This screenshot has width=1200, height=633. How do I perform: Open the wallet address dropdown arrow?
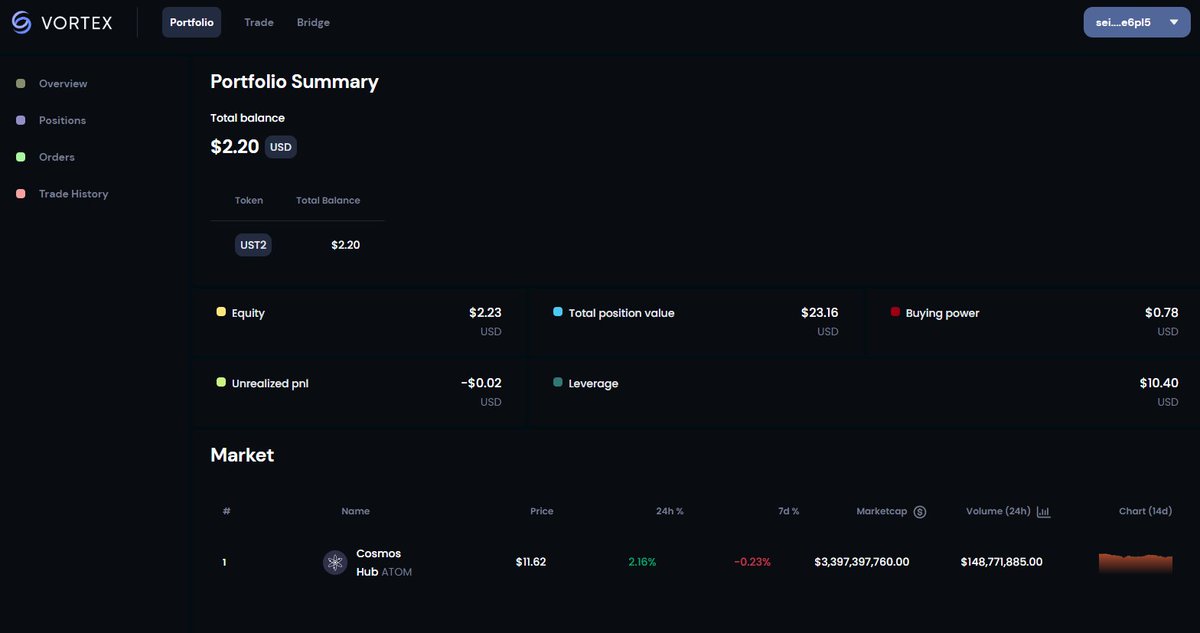[x=1173, y=22]
